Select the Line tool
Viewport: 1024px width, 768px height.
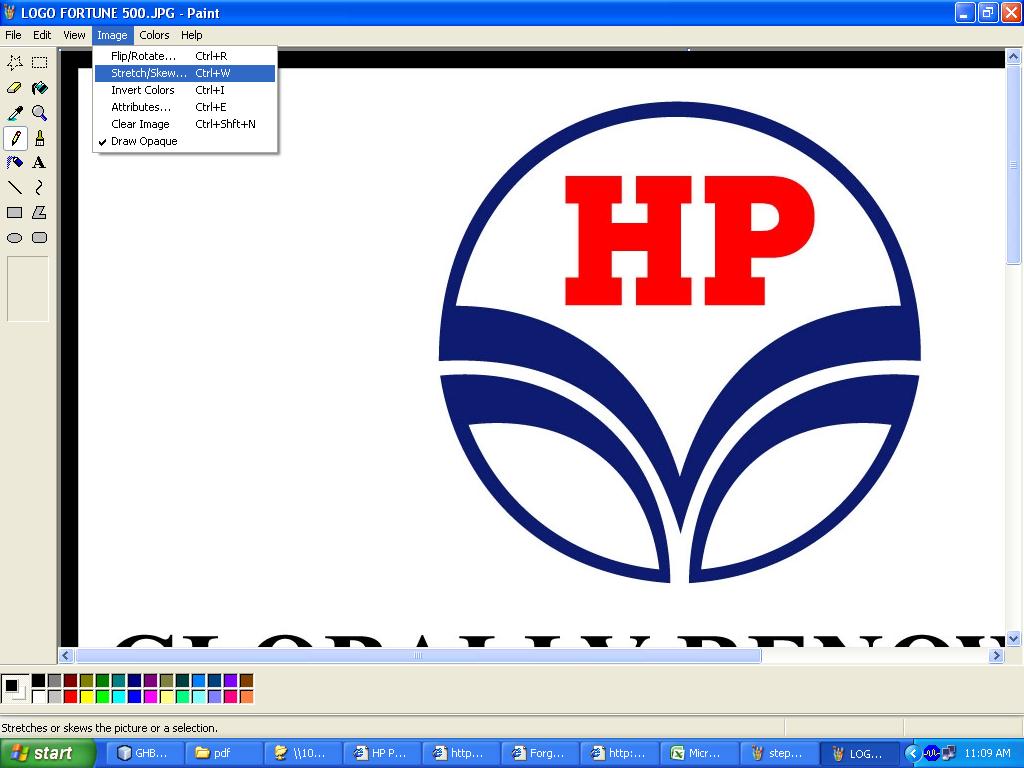pos(14,188)
